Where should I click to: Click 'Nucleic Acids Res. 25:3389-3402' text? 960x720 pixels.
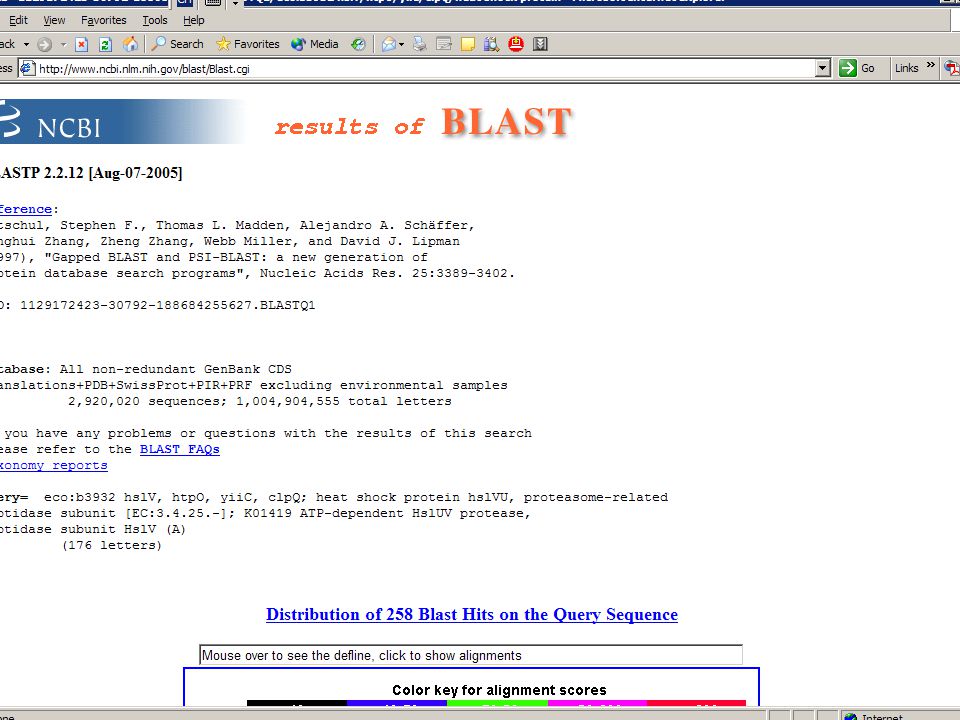pos(387,273)
